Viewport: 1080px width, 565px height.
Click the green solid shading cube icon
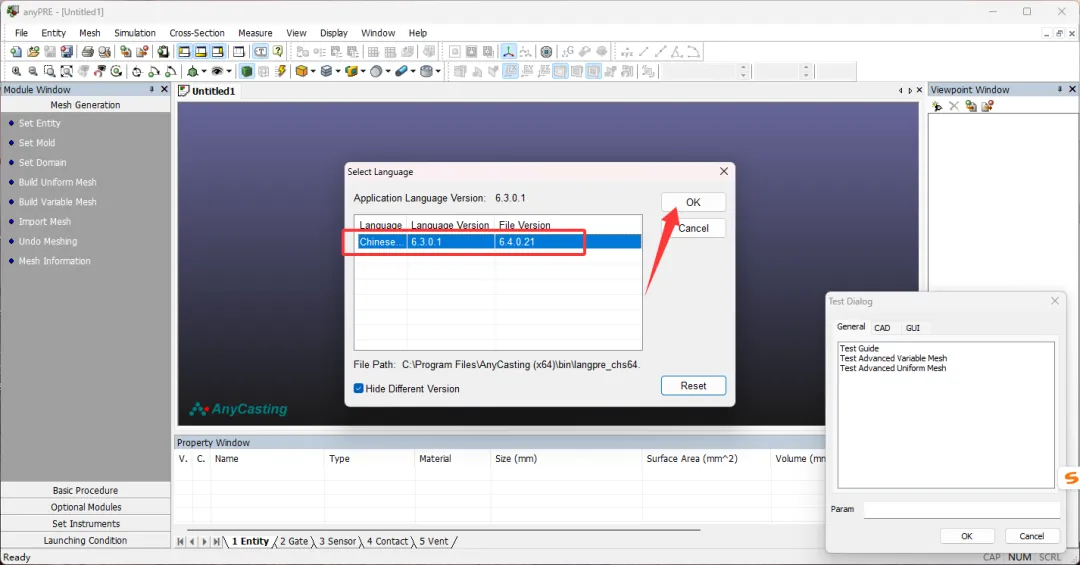(247, 71)
